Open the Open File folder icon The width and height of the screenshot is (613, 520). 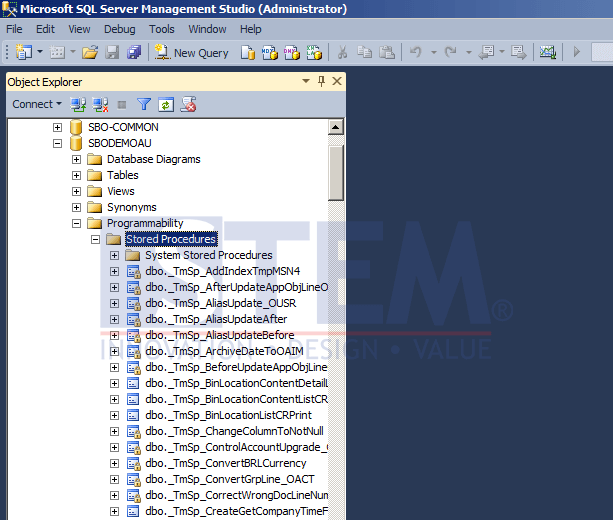90,52
